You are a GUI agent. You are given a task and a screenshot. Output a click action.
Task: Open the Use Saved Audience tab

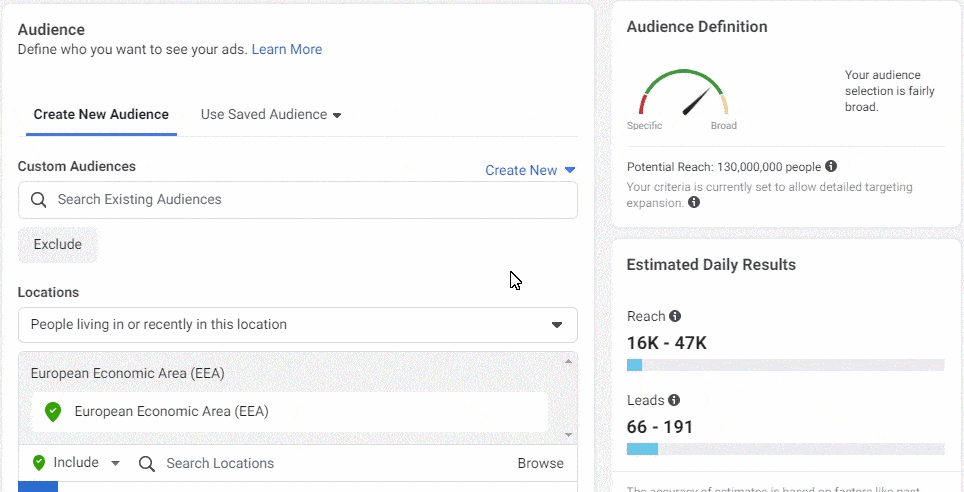[271, 114]
